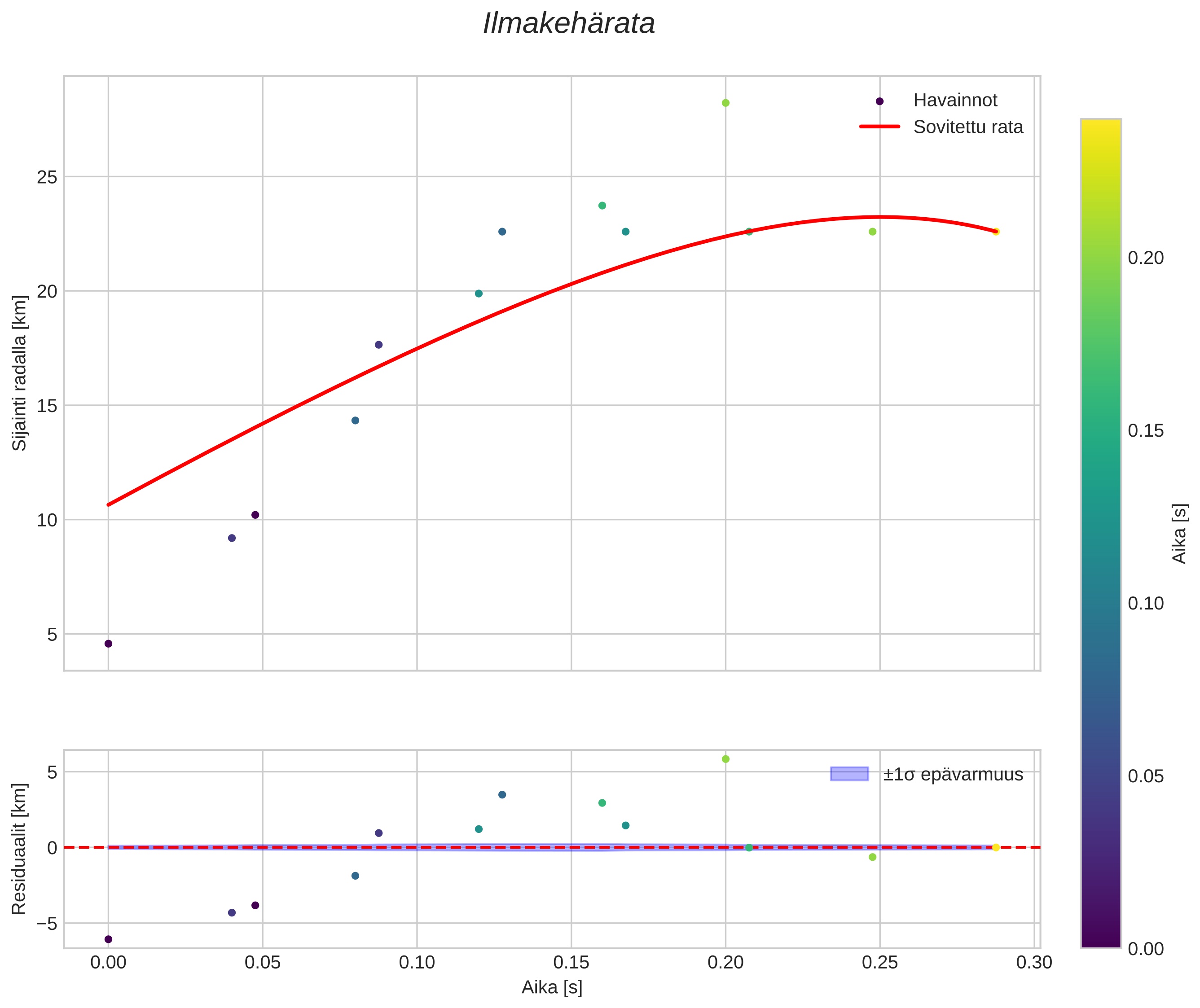This screenshot has height=1008, width=1200.
Task: Click the colorbar's Aika [s] label
Action: point(1180,533)
